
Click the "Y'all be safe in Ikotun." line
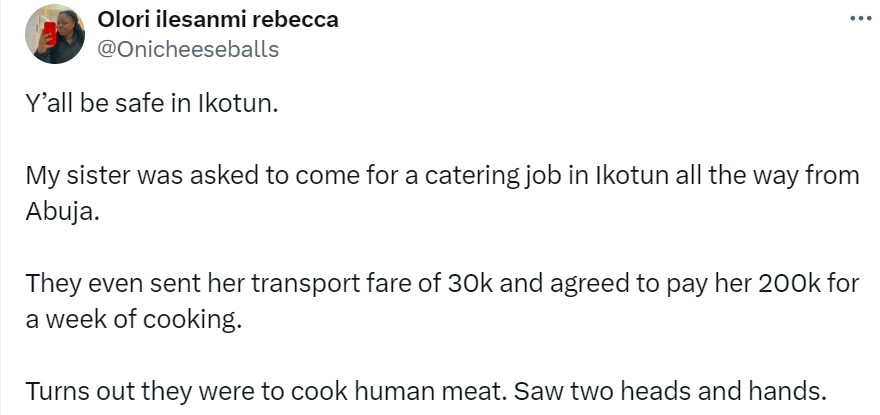148,104
